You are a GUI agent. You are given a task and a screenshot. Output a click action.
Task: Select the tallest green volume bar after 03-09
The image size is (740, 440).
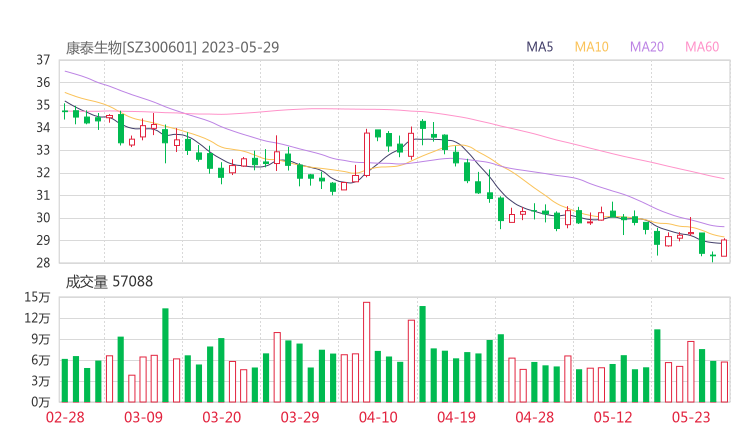pos(166,355)
